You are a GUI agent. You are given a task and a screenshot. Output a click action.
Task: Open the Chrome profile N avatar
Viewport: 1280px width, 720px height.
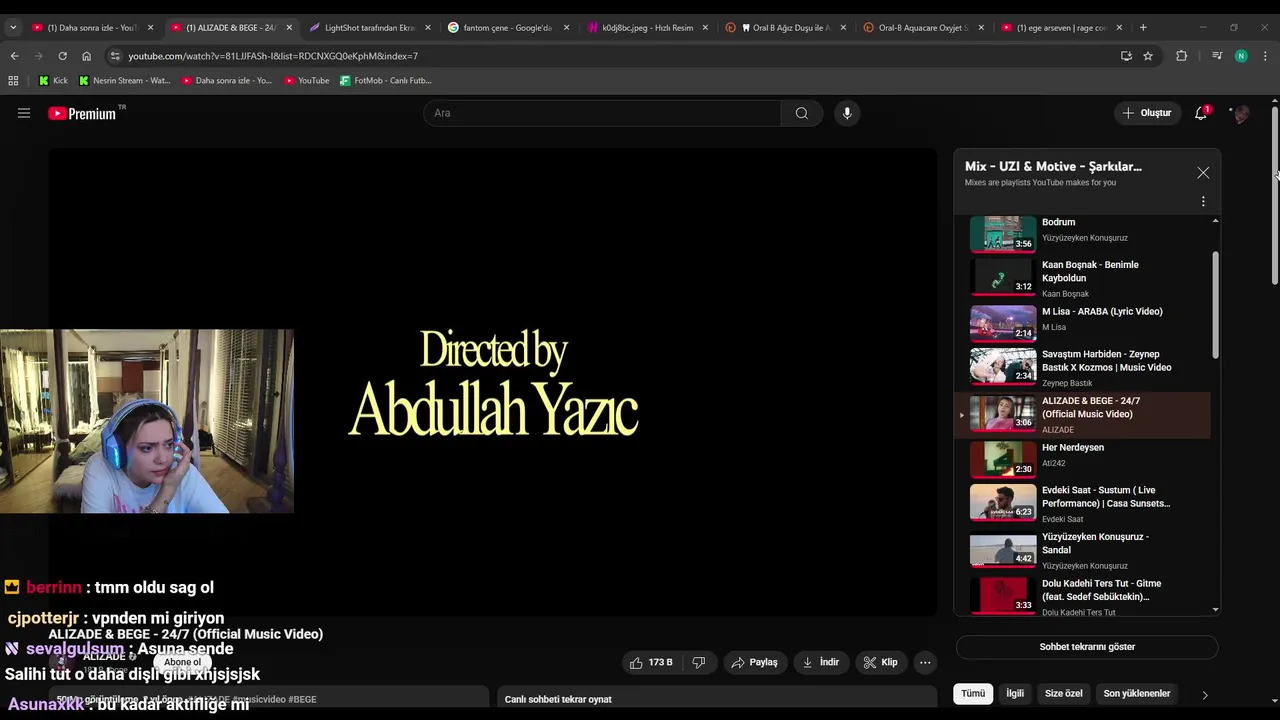[1241, 56]
